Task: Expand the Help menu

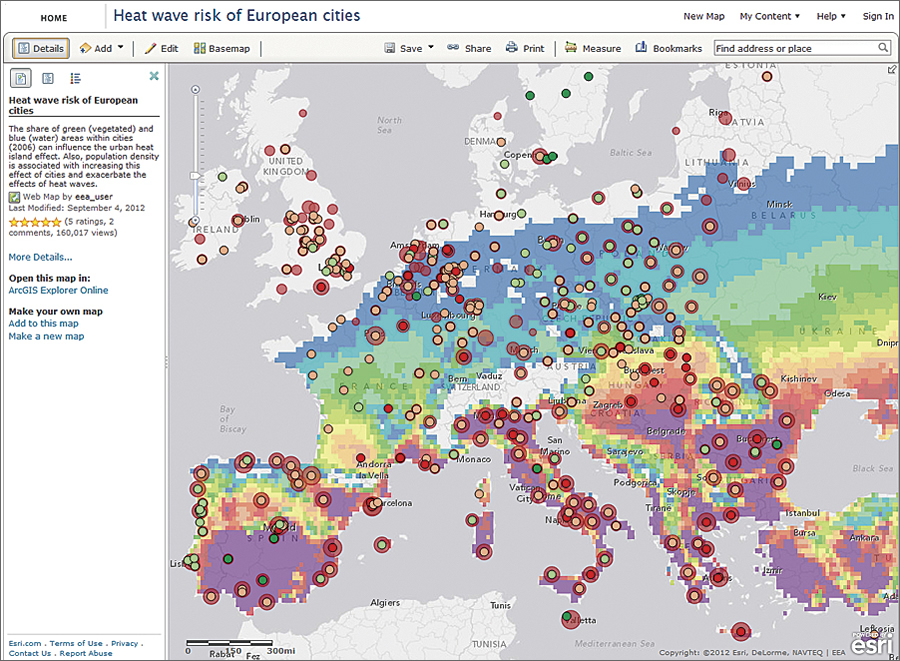Action: point(831,16)
